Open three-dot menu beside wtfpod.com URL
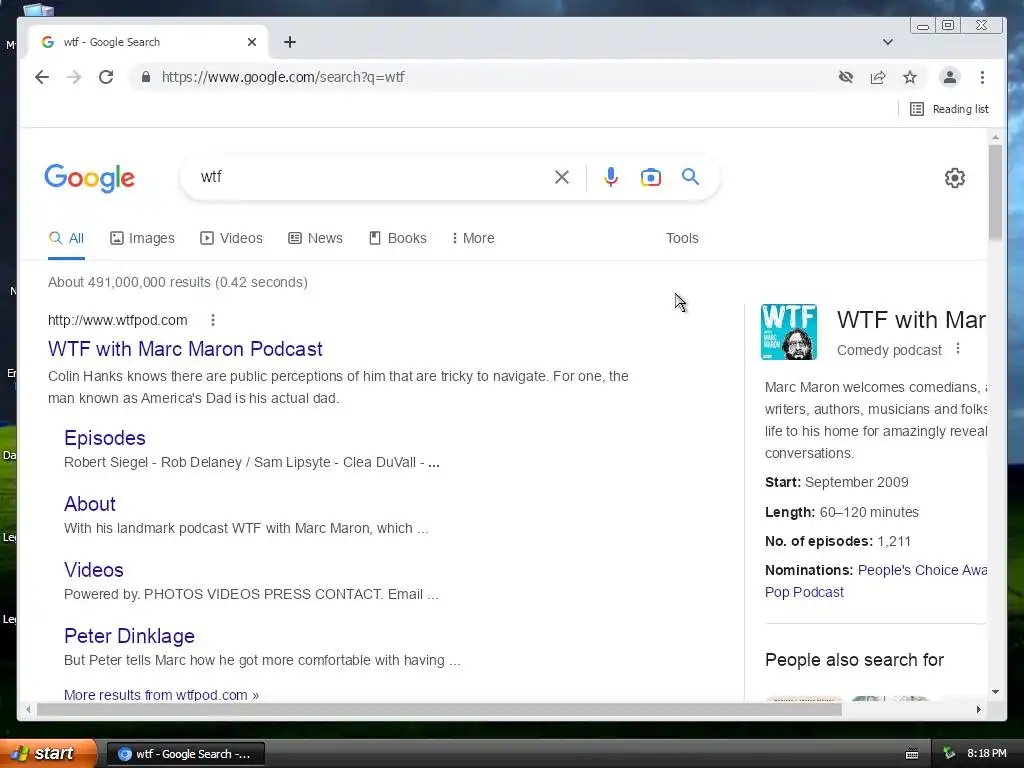The width and height of the screenshot is (1024, 768). (x=213, y=320)
